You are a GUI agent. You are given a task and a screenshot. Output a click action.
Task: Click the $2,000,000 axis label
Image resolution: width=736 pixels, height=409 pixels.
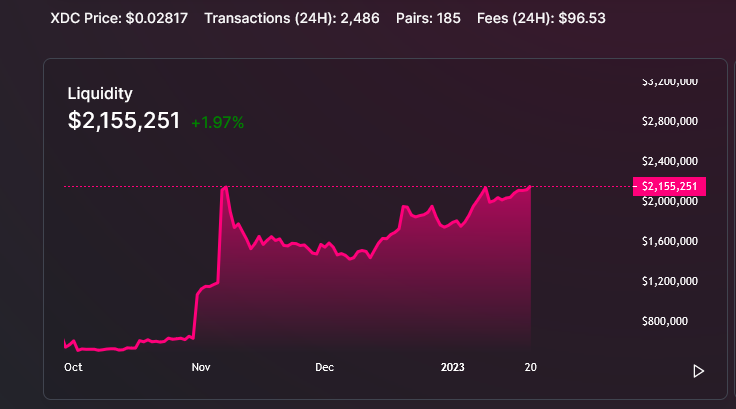pos(670,201)
